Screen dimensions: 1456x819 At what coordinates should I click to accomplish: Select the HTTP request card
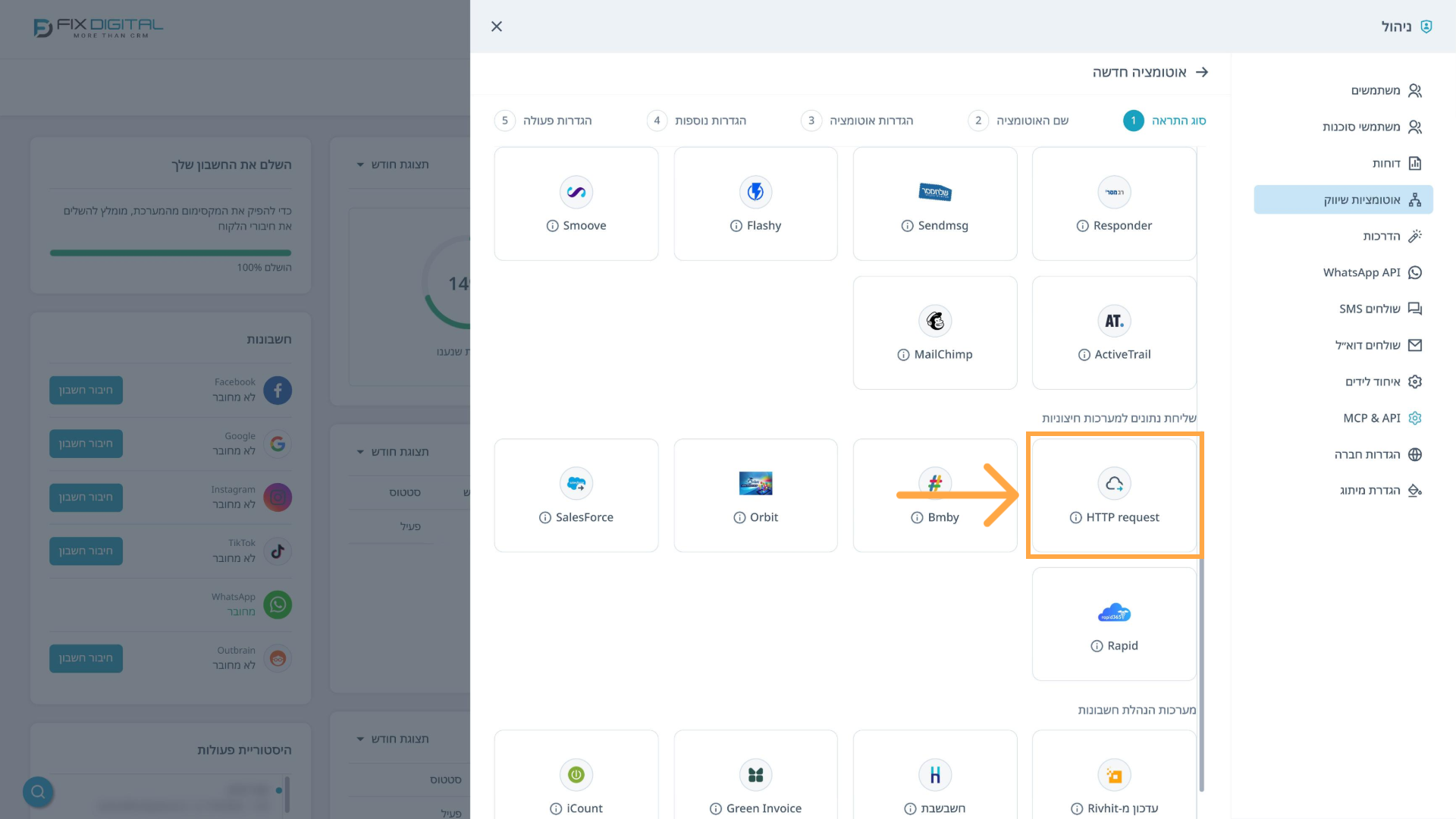[1114, 495]
